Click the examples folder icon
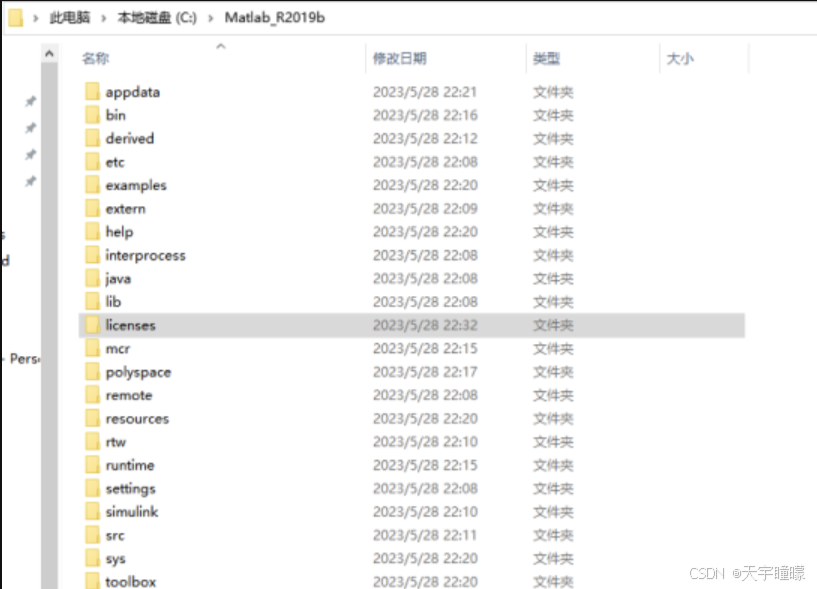 92,185
